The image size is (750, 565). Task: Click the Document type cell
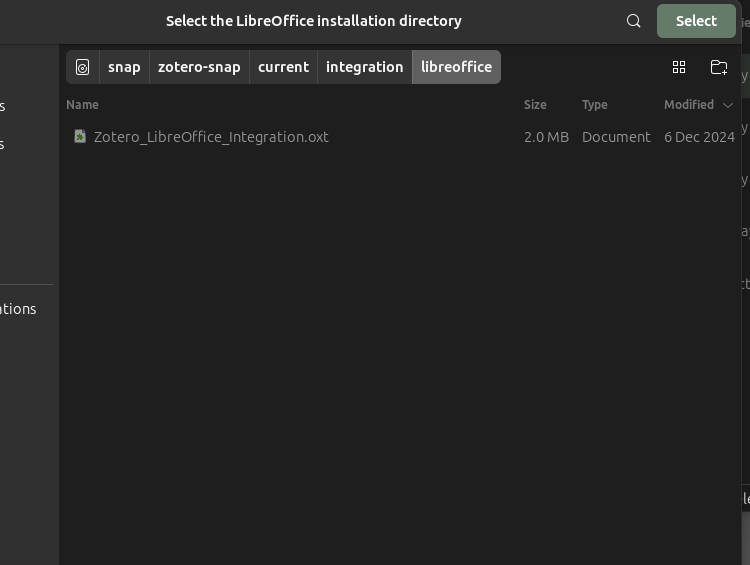tap(616, 137)
